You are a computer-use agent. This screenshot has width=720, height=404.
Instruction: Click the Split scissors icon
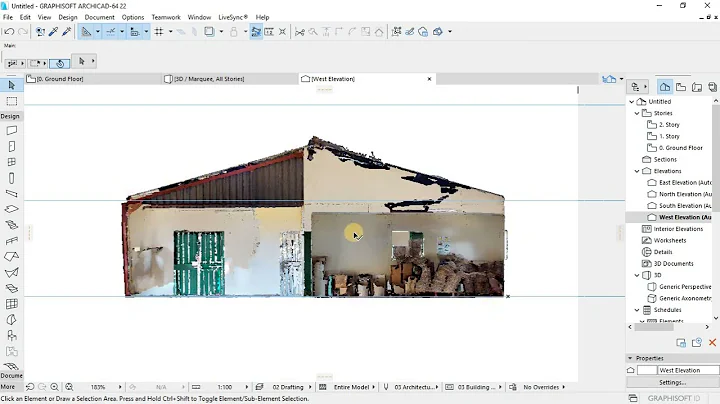(300, 32)
